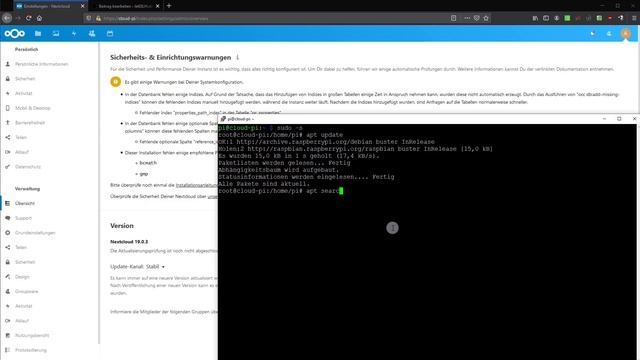640x360 pixels.
Task: Click the Installationsanleitung link
Action: [x=197, y=185]
